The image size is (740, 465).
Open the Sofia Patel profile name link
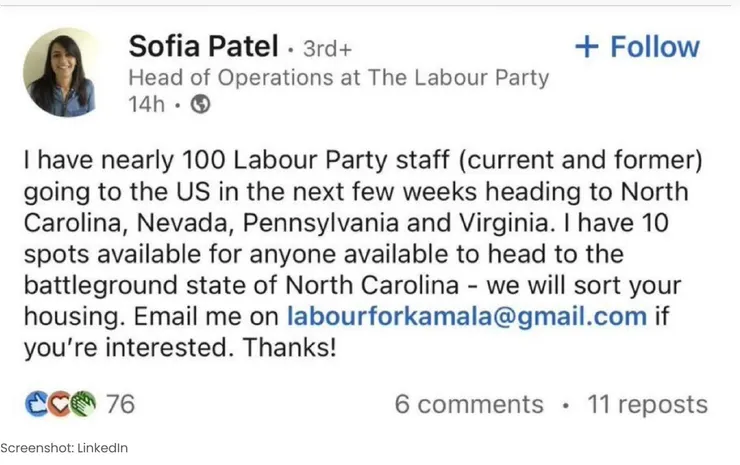203,45
